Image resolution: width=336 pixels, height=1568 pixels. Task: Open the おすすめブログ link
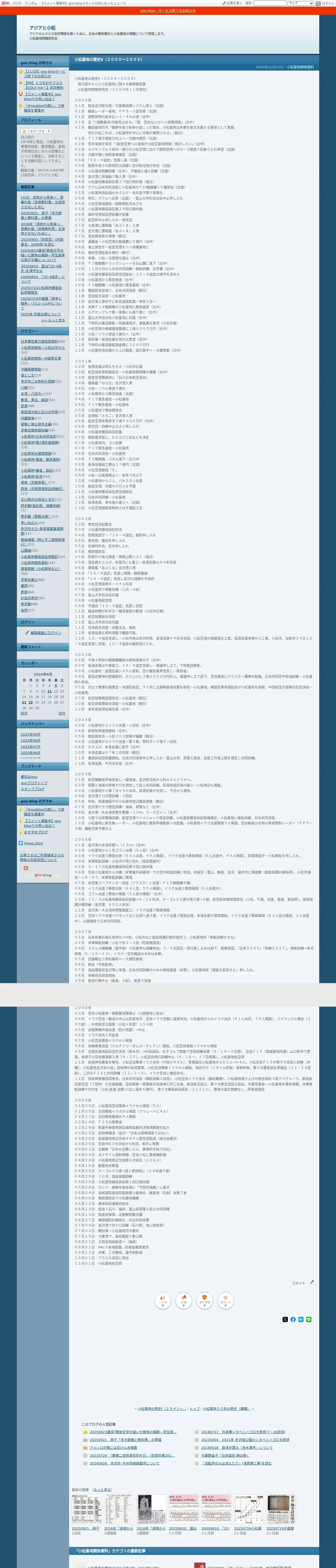point(36,832)
